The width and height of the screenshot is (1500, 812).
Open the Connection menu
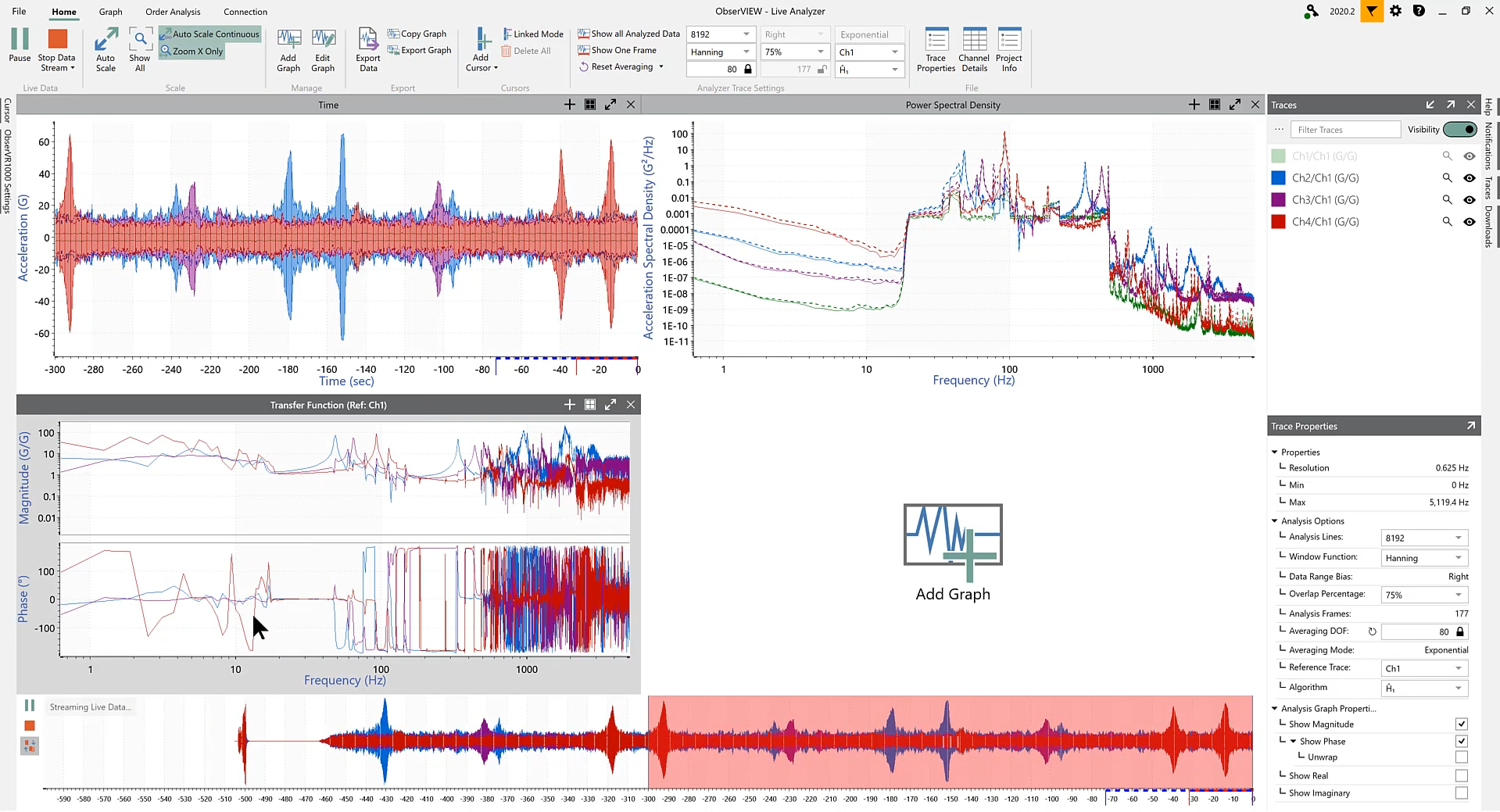point(245,12)
